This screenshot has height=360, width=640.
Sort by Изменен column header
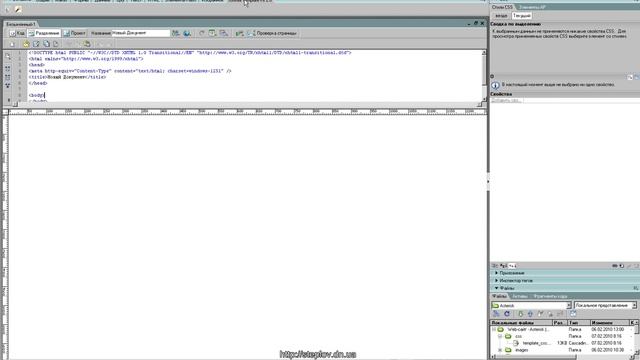coord(609,322)
